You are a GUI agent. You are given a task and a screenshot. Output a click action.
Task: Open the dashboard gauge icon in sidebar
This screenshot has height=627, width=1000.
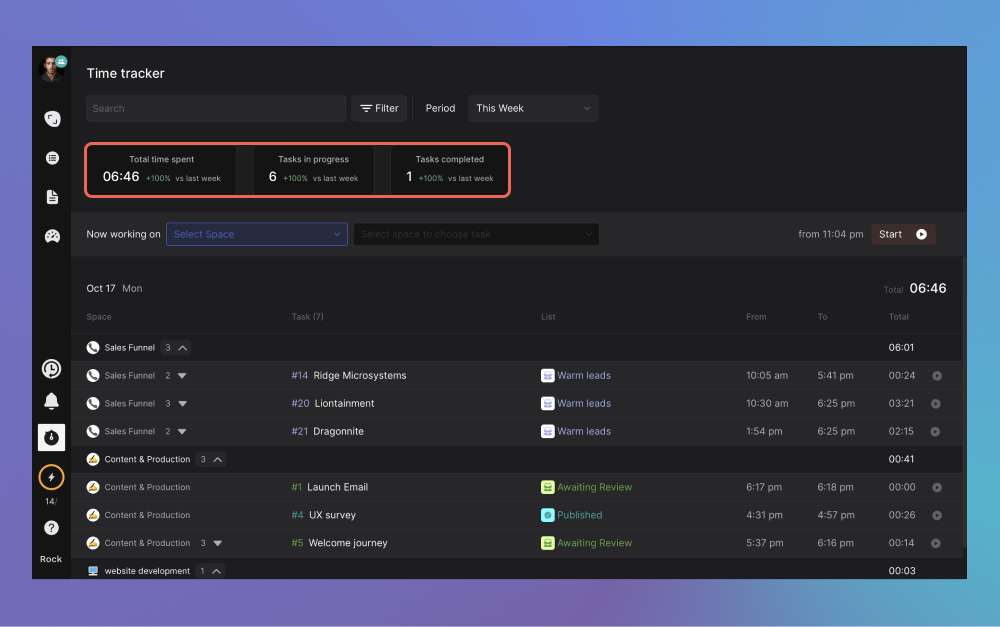(52, 237)
